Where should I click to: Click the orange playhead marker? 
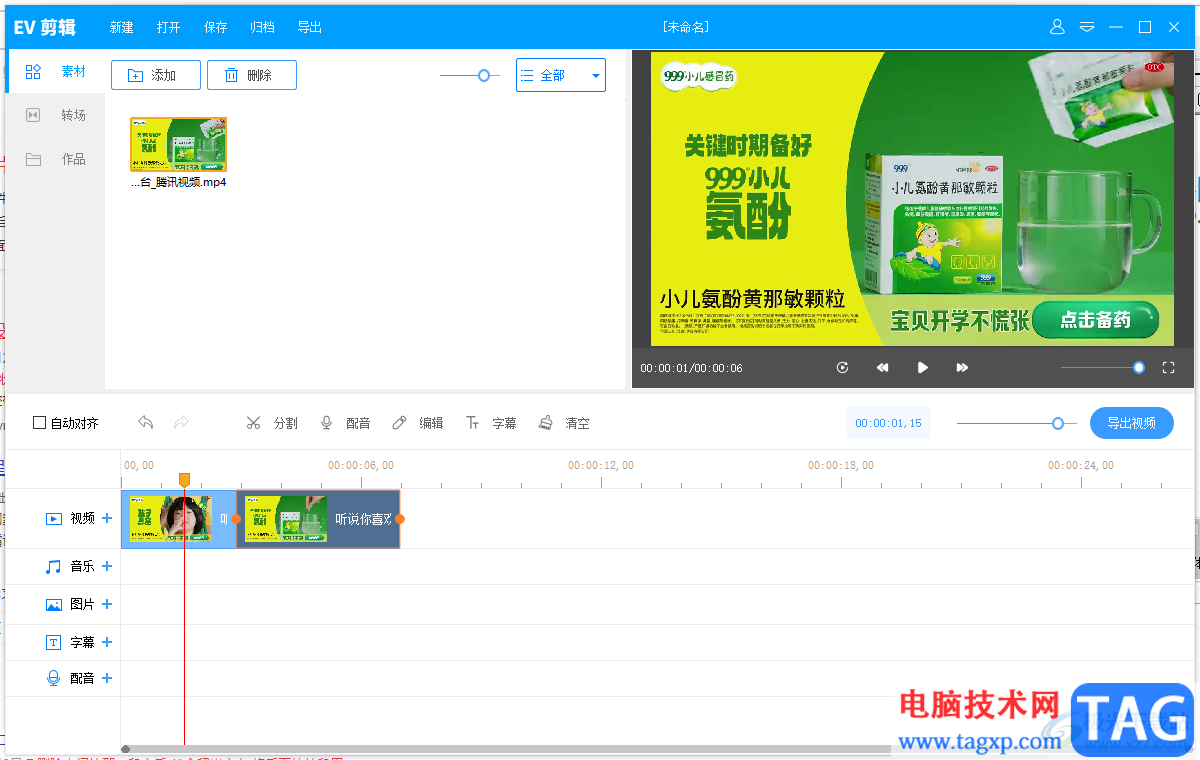coord(184,480)
